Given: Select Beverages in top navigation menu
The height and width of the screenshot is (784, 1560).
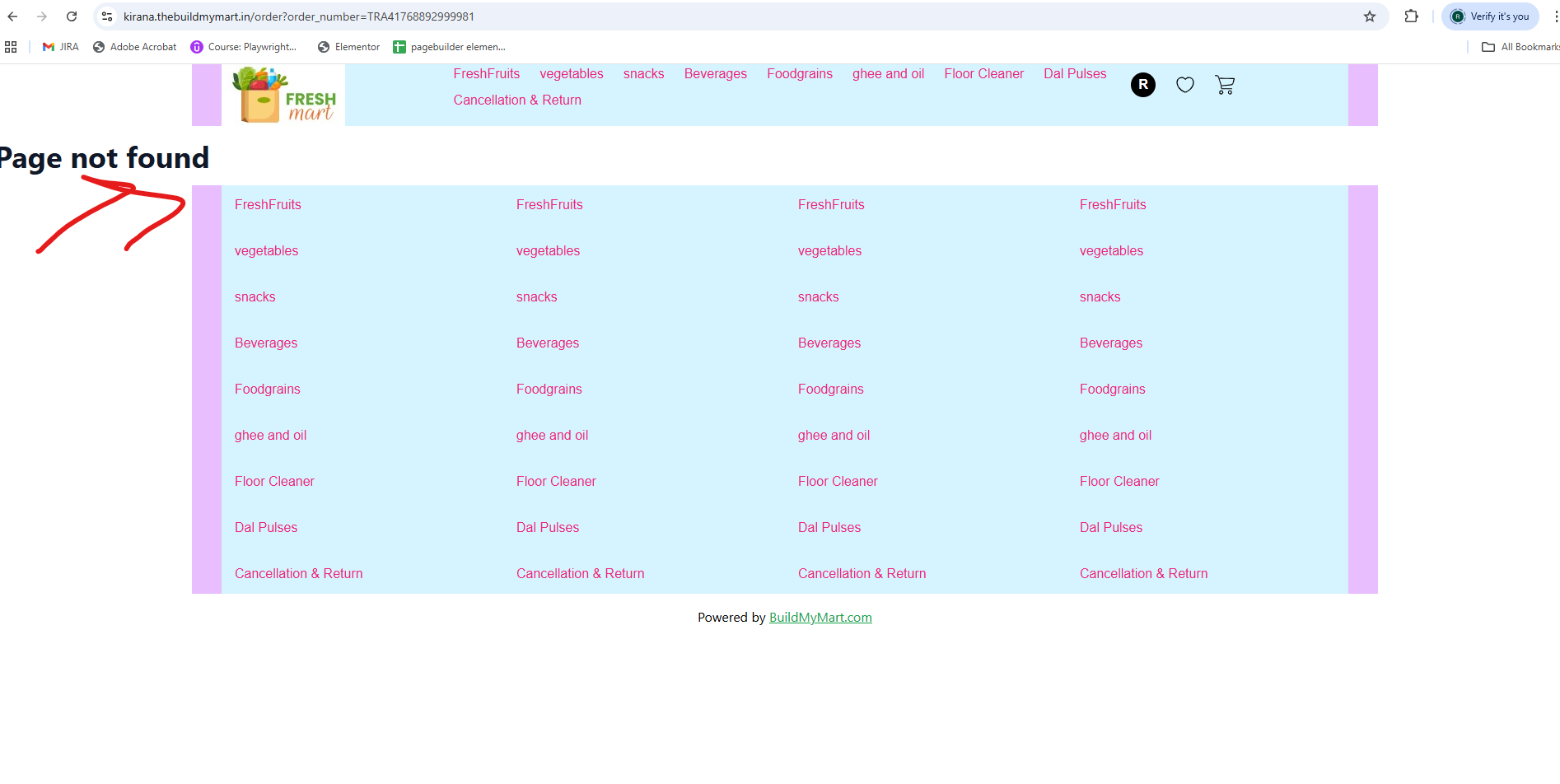Looking at the screenshot, I should click(715, 74).
